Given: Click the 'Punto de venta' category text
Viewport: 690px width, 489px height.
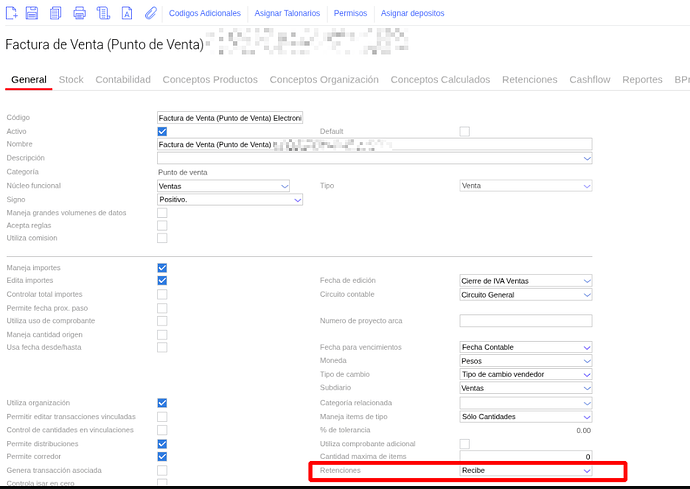Looking at the screenshot, I should click(183, 172).
